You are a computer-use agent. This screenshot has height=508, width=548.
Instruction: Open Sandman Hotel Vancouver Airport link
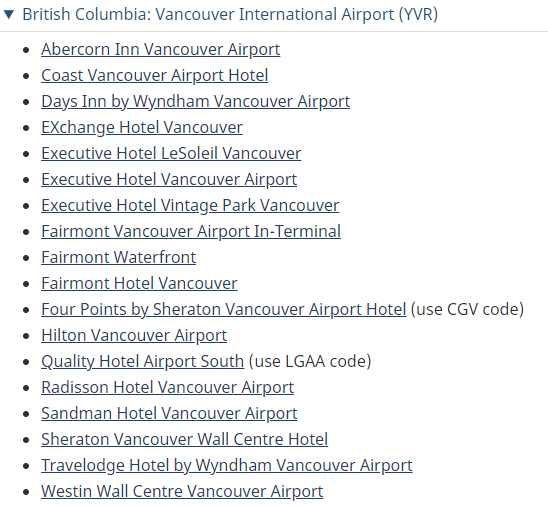169,413
